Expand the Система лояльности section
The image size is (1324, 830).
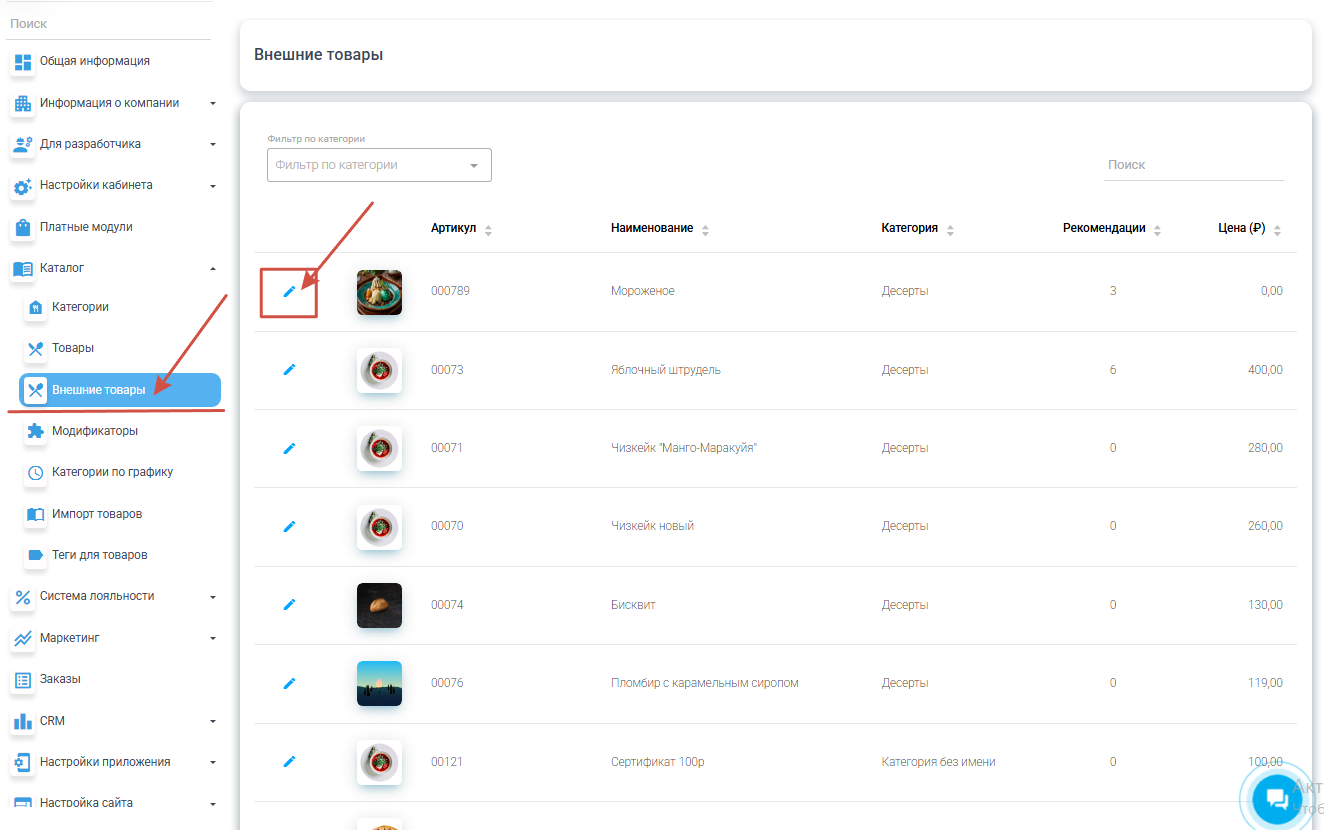pos(213,597)
